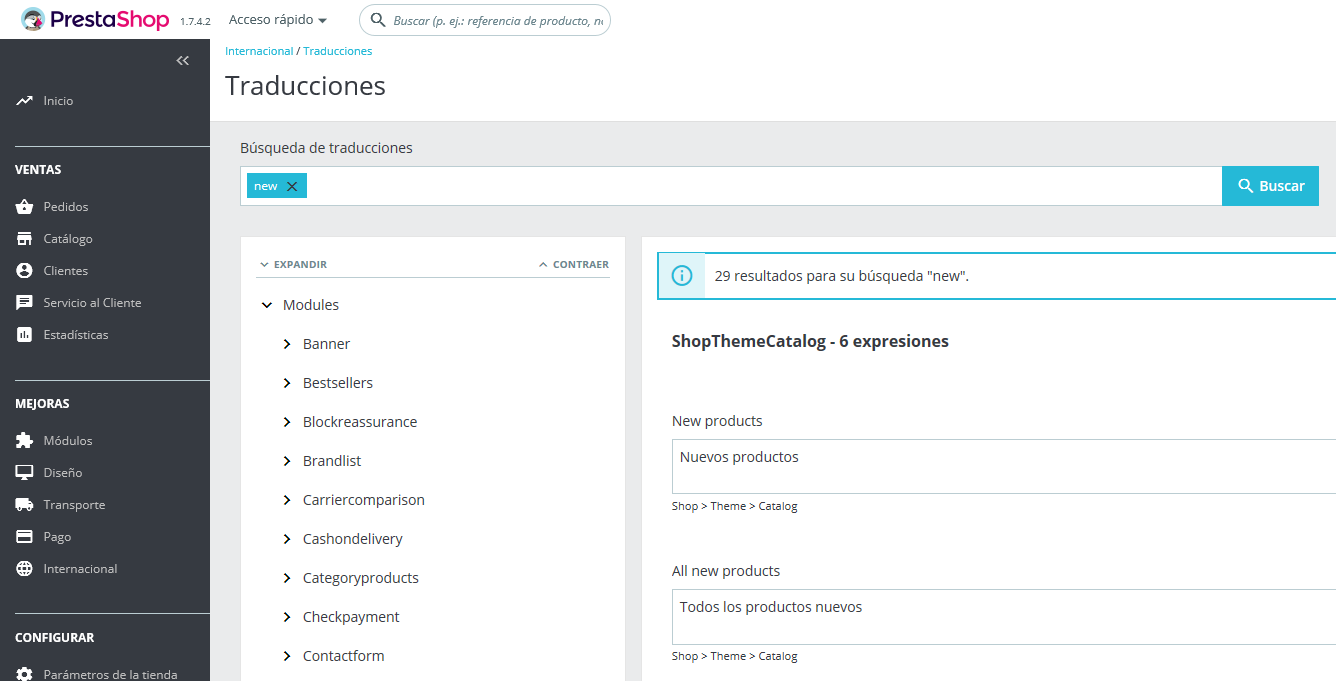Click the Estadísticas chart icon

click(25, 335)
